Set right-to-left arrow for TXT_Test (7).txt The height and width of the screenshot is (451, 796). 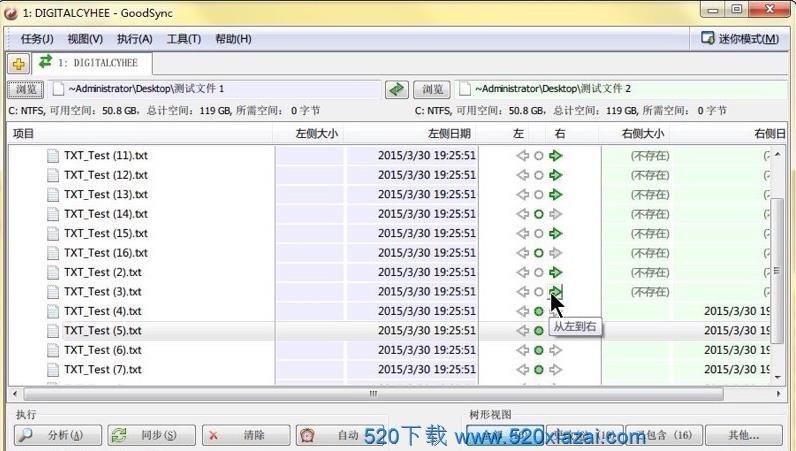[x=522, y=370]
